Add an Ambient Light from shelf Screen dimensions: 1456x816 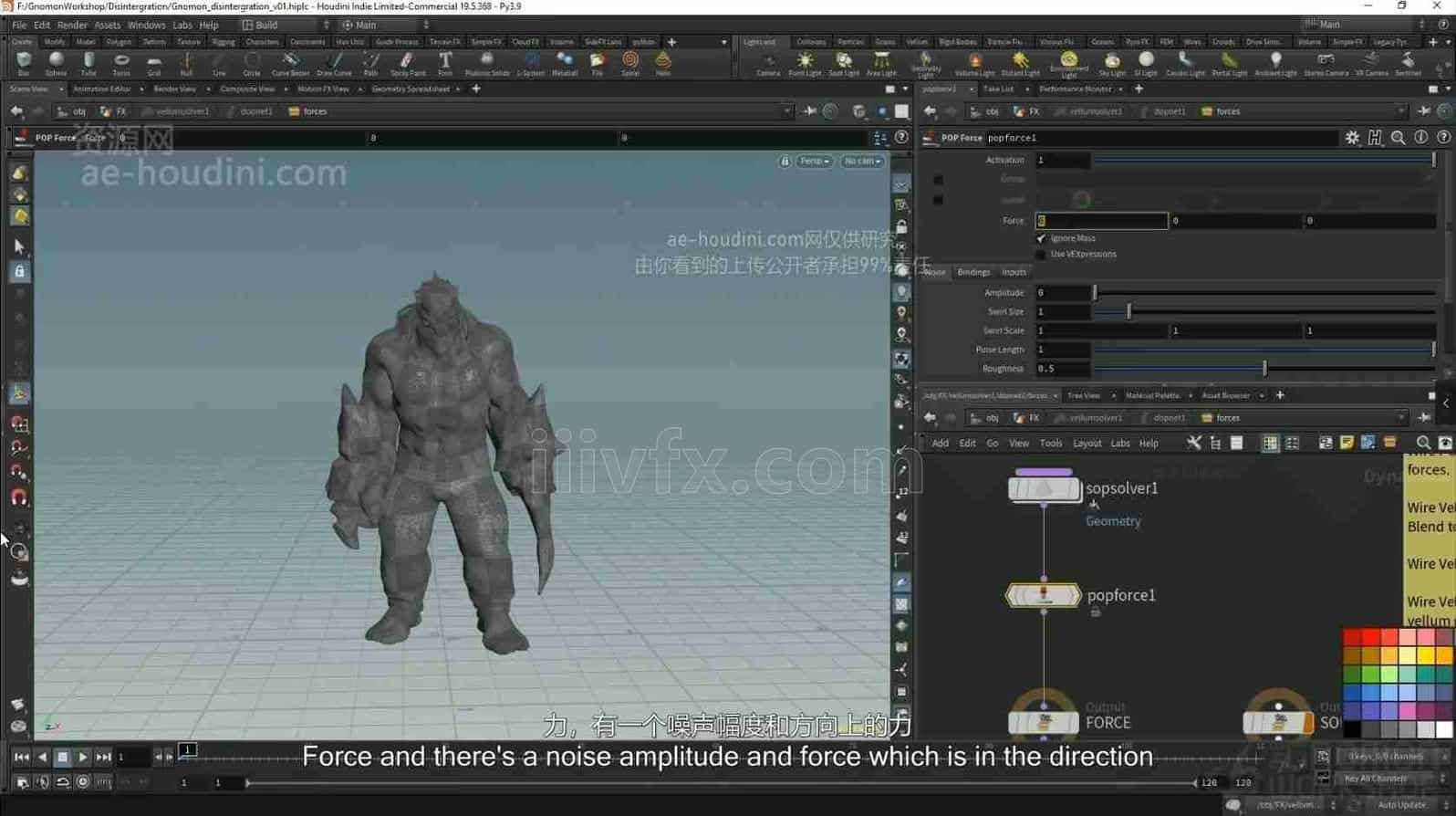1275,63
